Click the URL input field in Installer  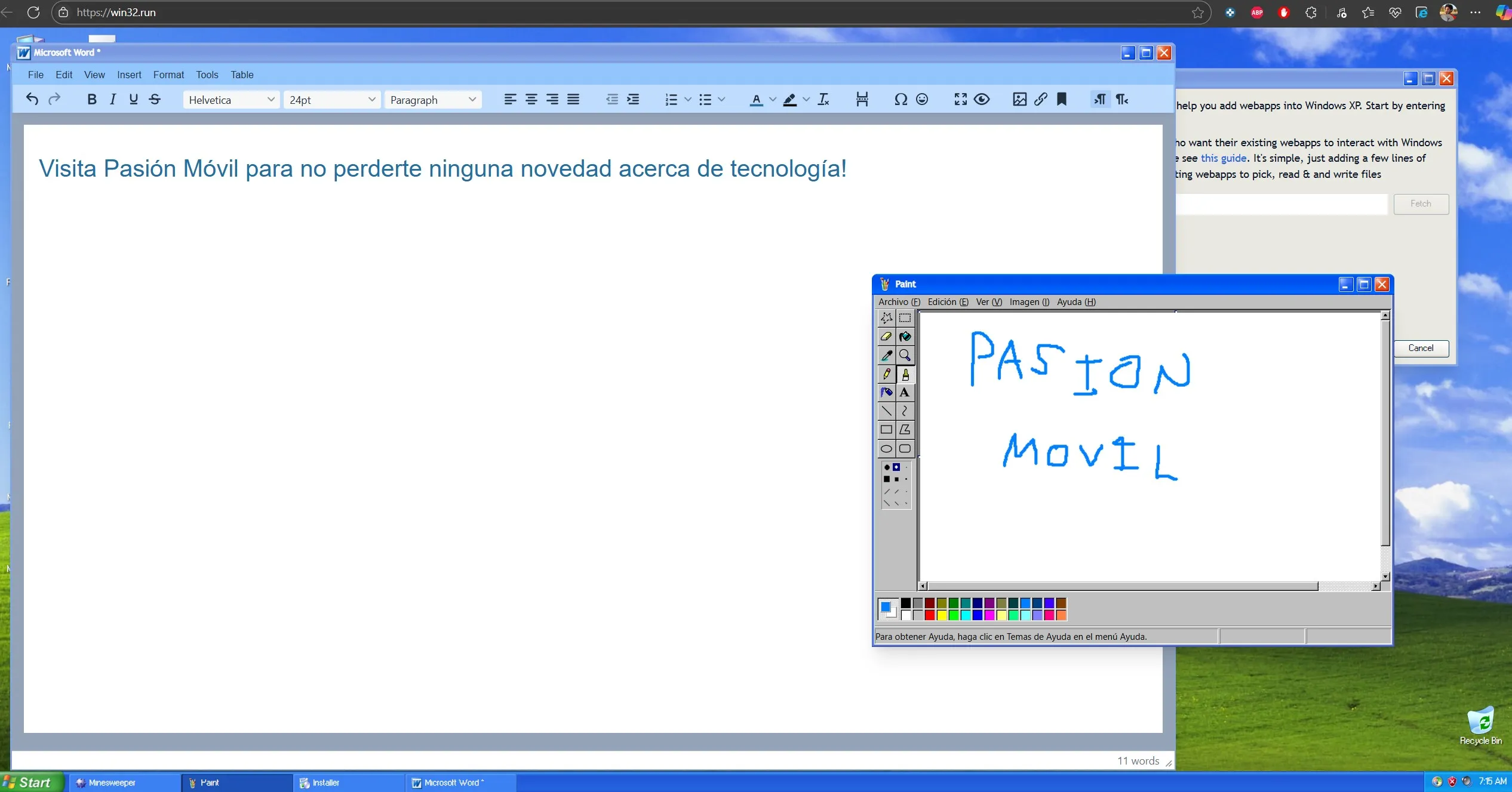(1281, 204)
